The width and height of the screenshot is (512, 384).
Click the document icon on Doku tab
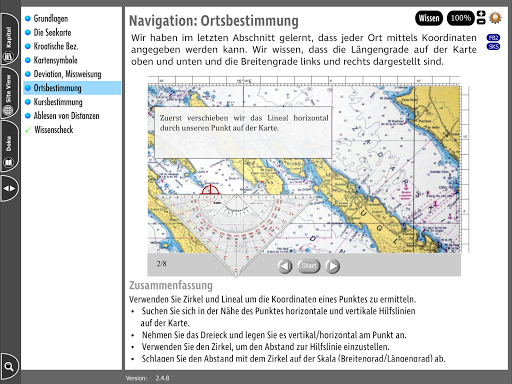(x=8, y=163)
